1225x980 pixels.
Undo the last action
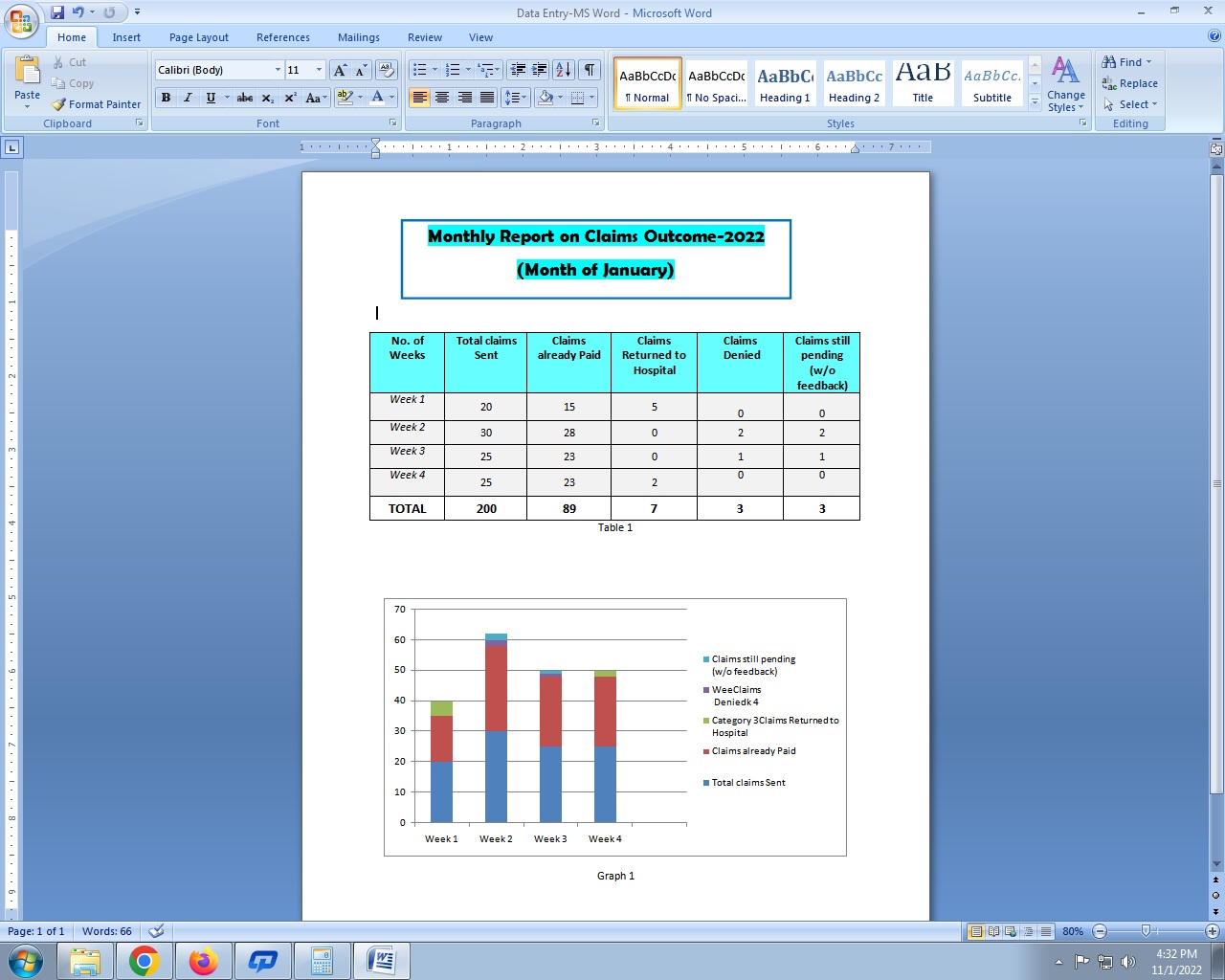pos(78,12)
